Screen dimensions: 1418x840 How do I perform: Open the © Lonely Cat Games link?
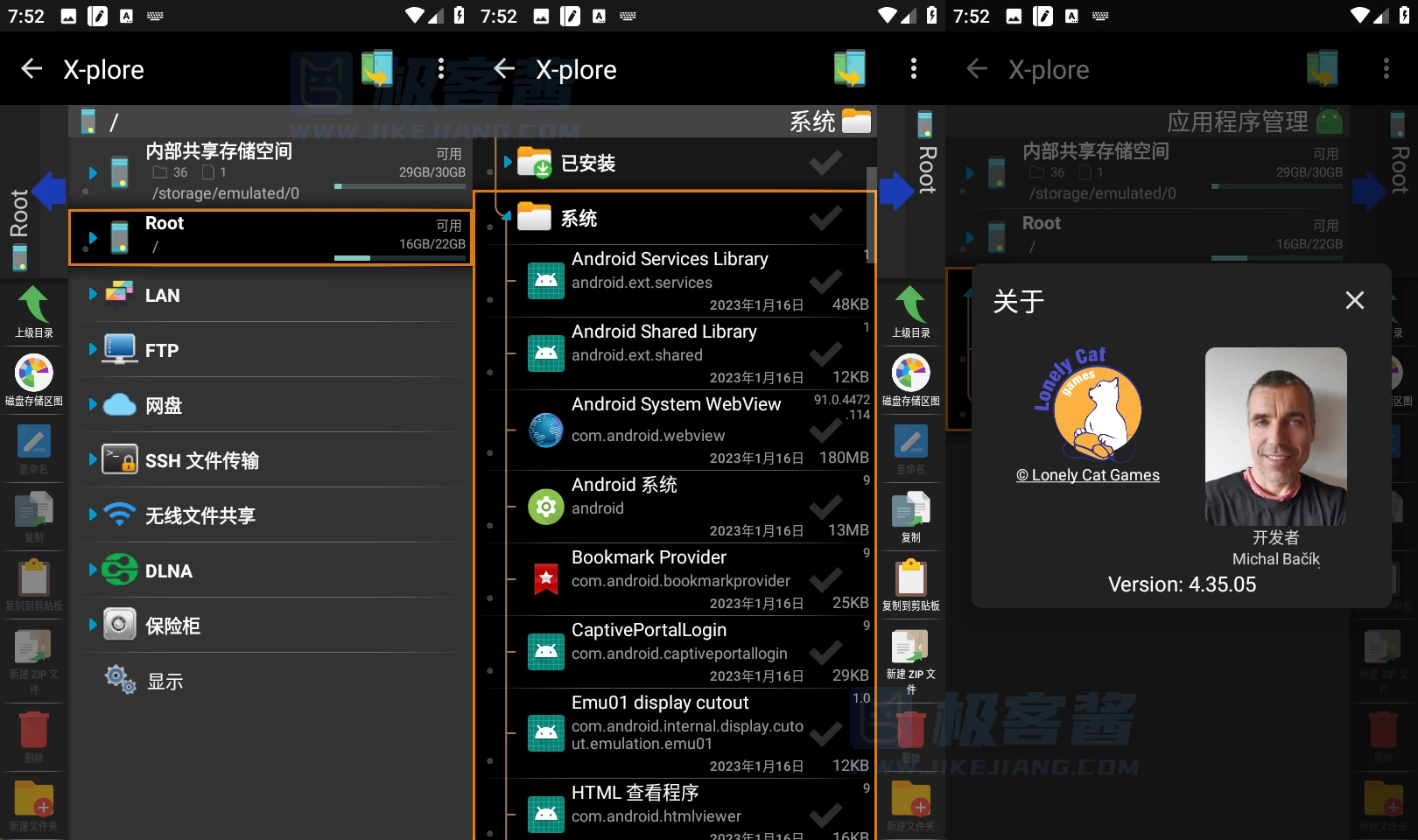(1088, 475)
